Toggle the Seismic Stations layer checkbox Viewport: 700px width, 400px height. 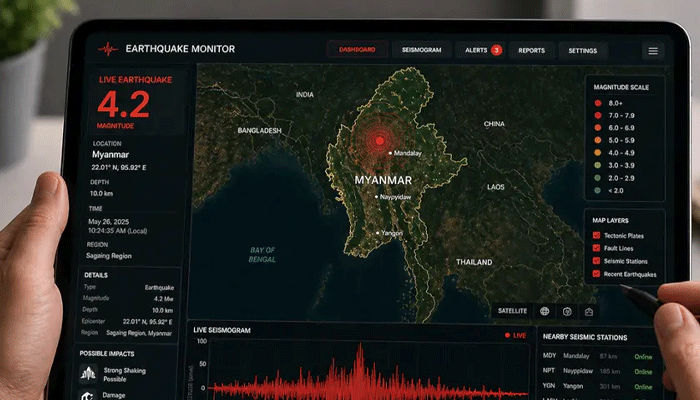596,261
